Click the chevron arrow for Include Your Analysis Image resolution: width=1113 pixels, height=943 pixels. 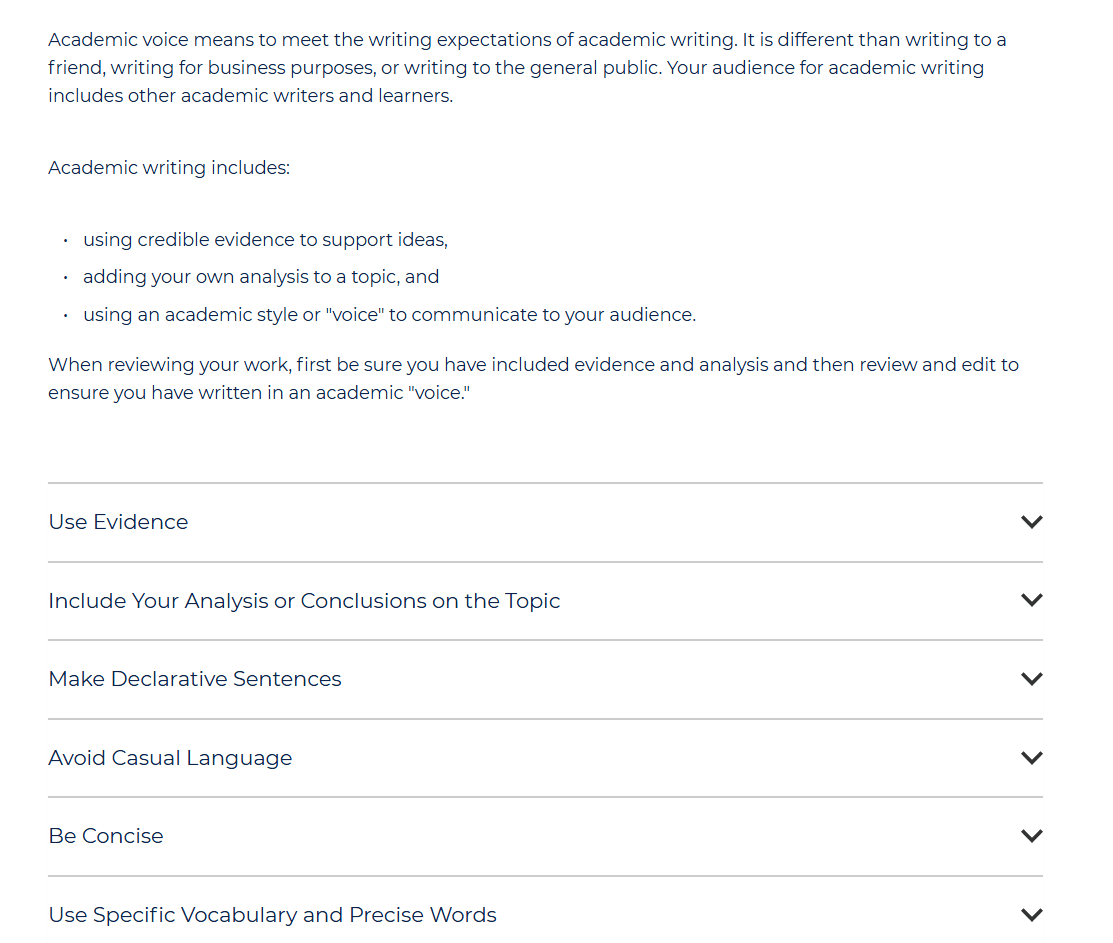point(1031,600)
